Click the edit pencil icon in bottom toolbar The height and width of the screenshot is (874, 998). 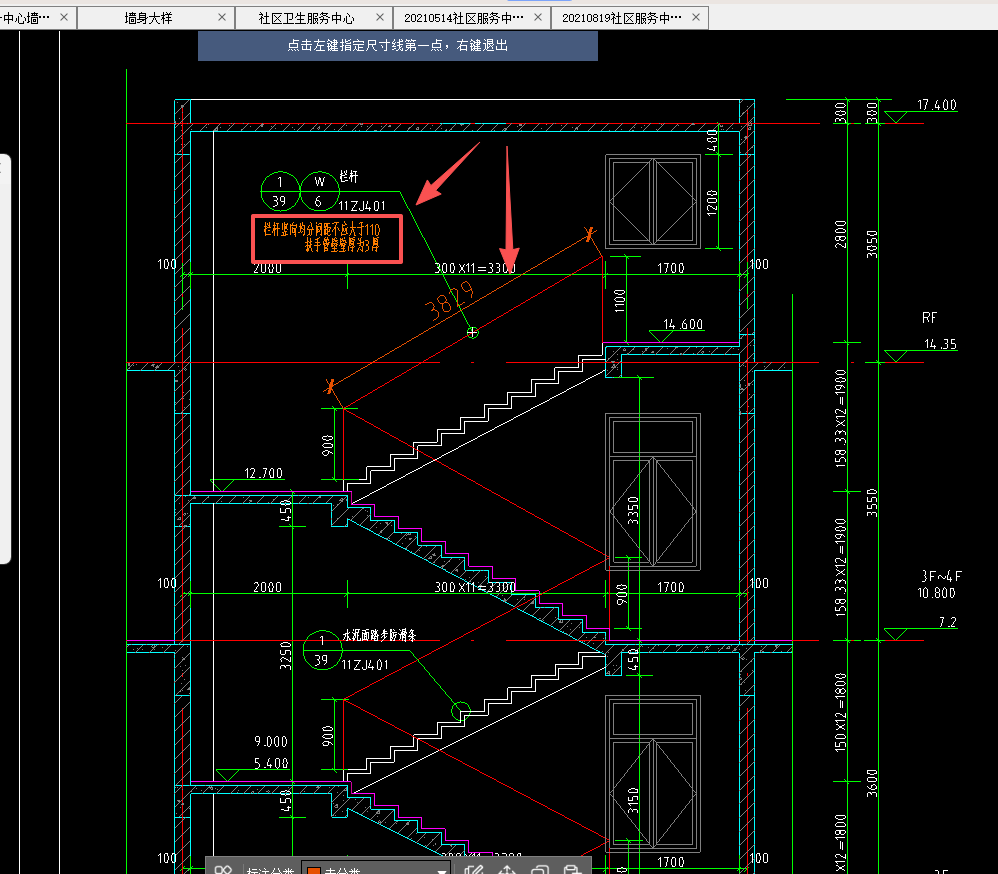[x=474, y=870]
